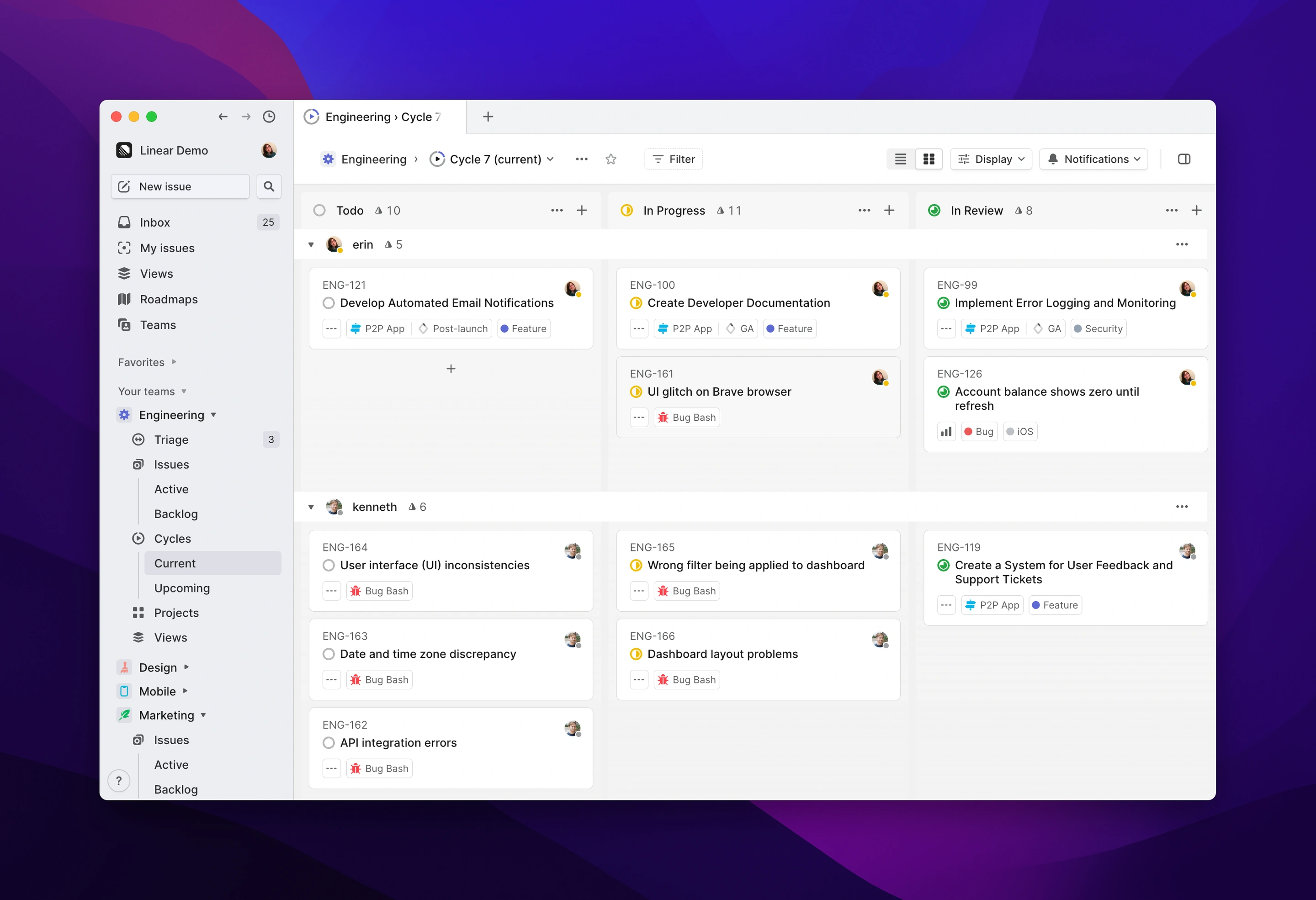This screenshot has height=900, width=1316.
Task: Go back with the left arrow icon
Action: pos(223,116)
